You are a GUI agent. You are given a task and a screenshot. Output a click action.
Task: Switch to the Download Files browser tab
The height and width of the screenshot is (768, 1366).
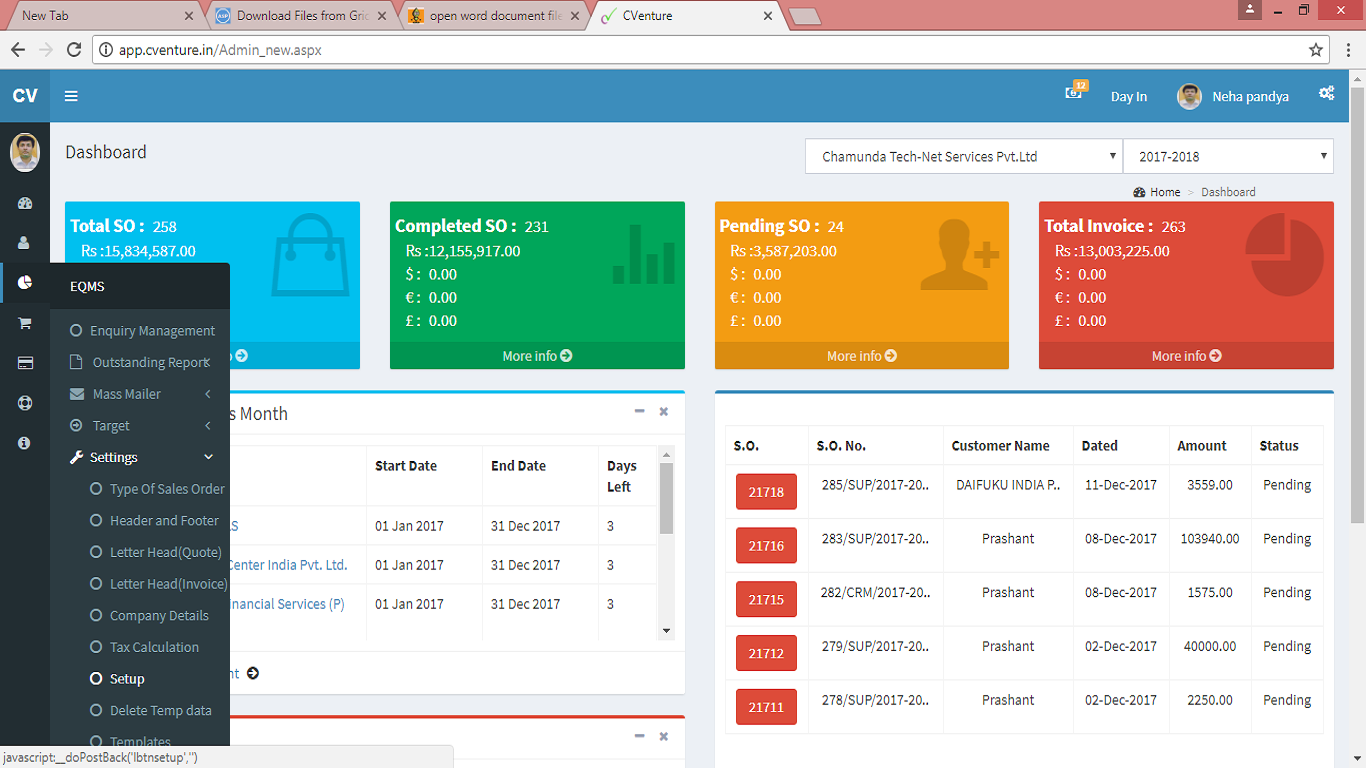coord(300,16)
